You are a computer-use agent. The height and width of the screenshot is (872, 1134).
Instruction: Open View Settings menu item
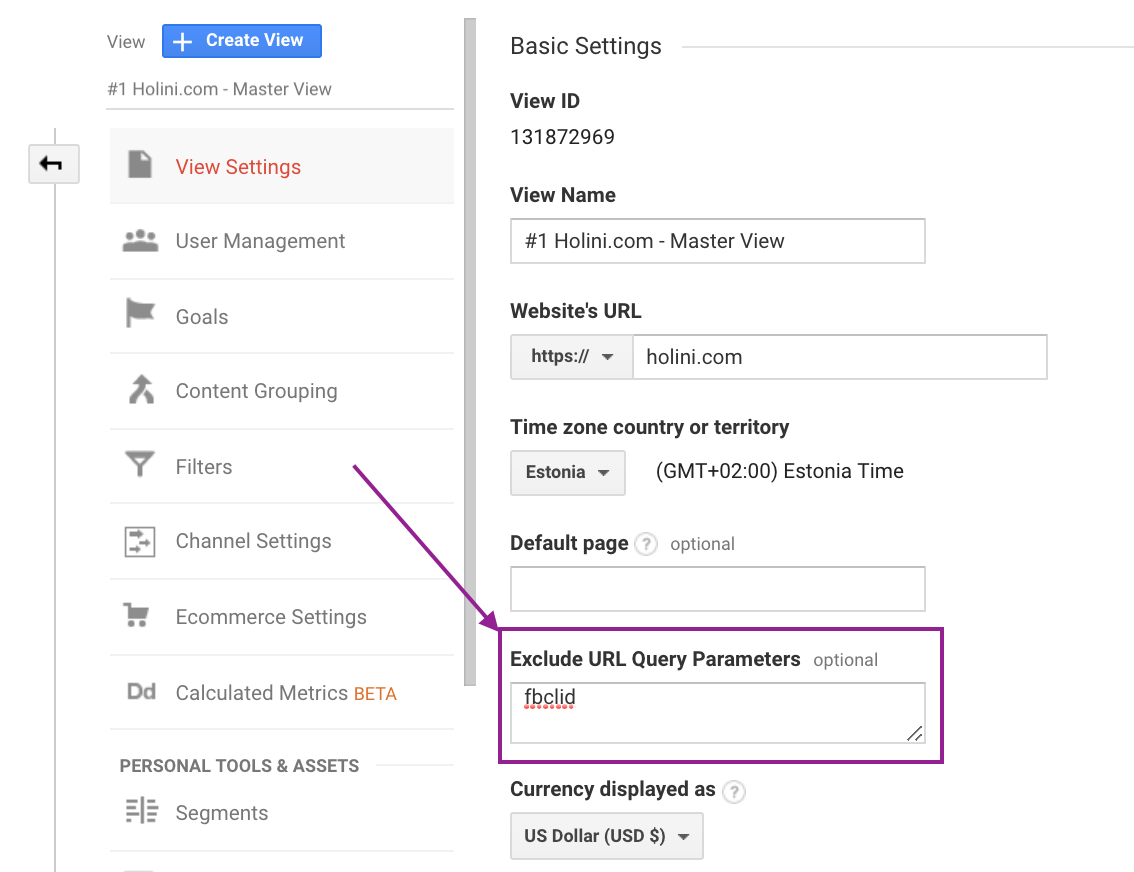click(282, 166)
